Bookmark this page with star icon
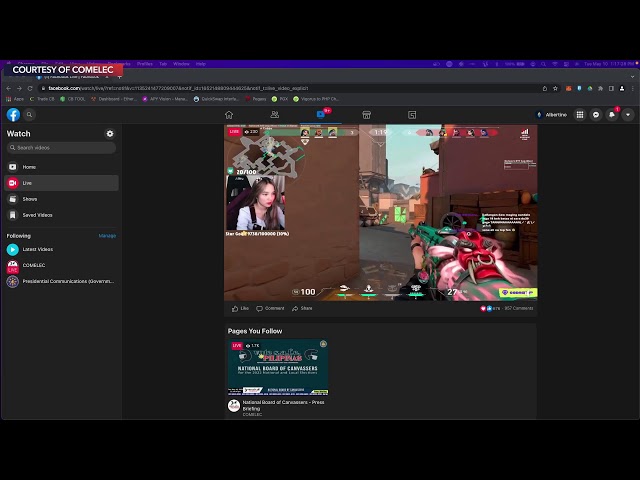The height and width of the screenshot is (480, 640). 555,88
